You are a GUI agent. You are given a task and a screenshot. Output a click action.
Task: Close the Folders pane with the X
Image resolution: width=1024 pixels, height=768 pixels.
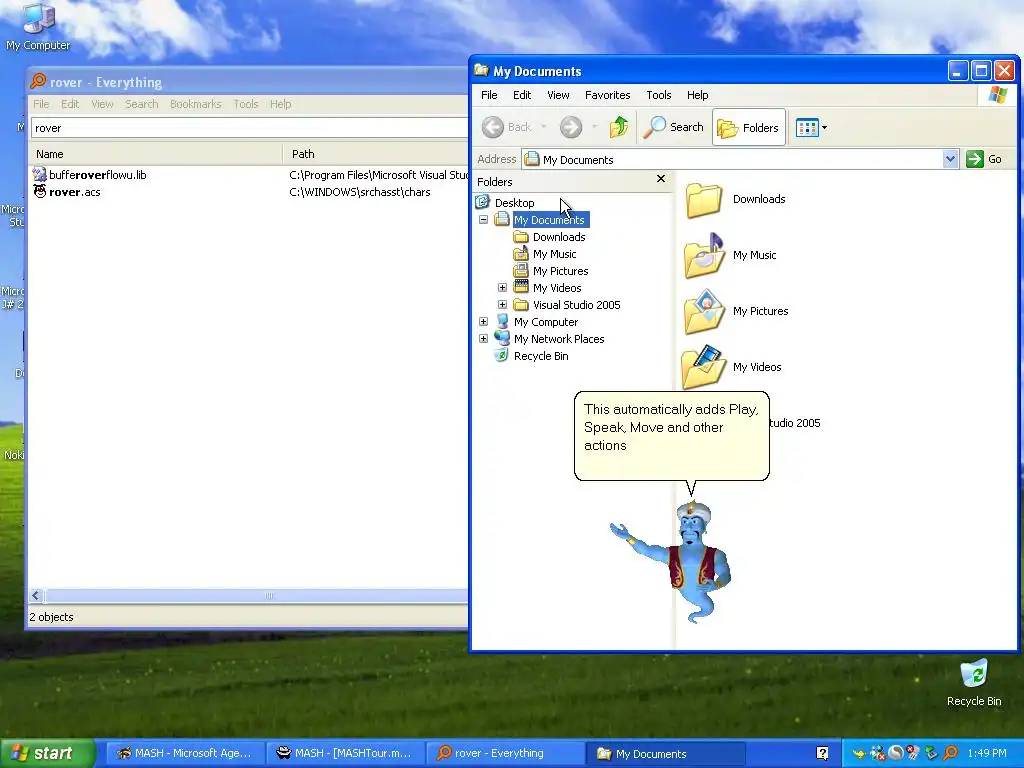(x=661, y=179)
